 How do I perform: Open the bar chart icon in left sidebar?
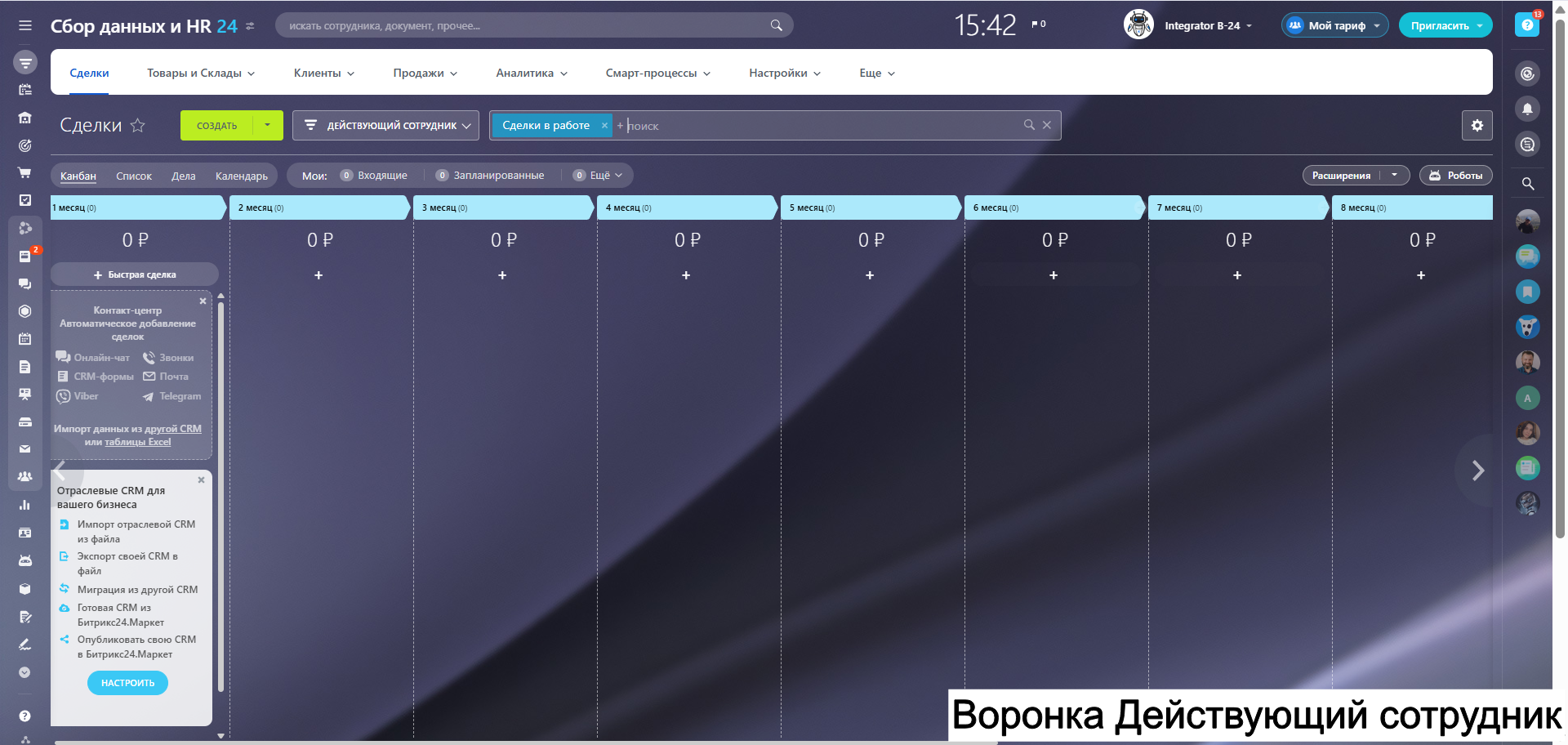(x=25, y=505)
